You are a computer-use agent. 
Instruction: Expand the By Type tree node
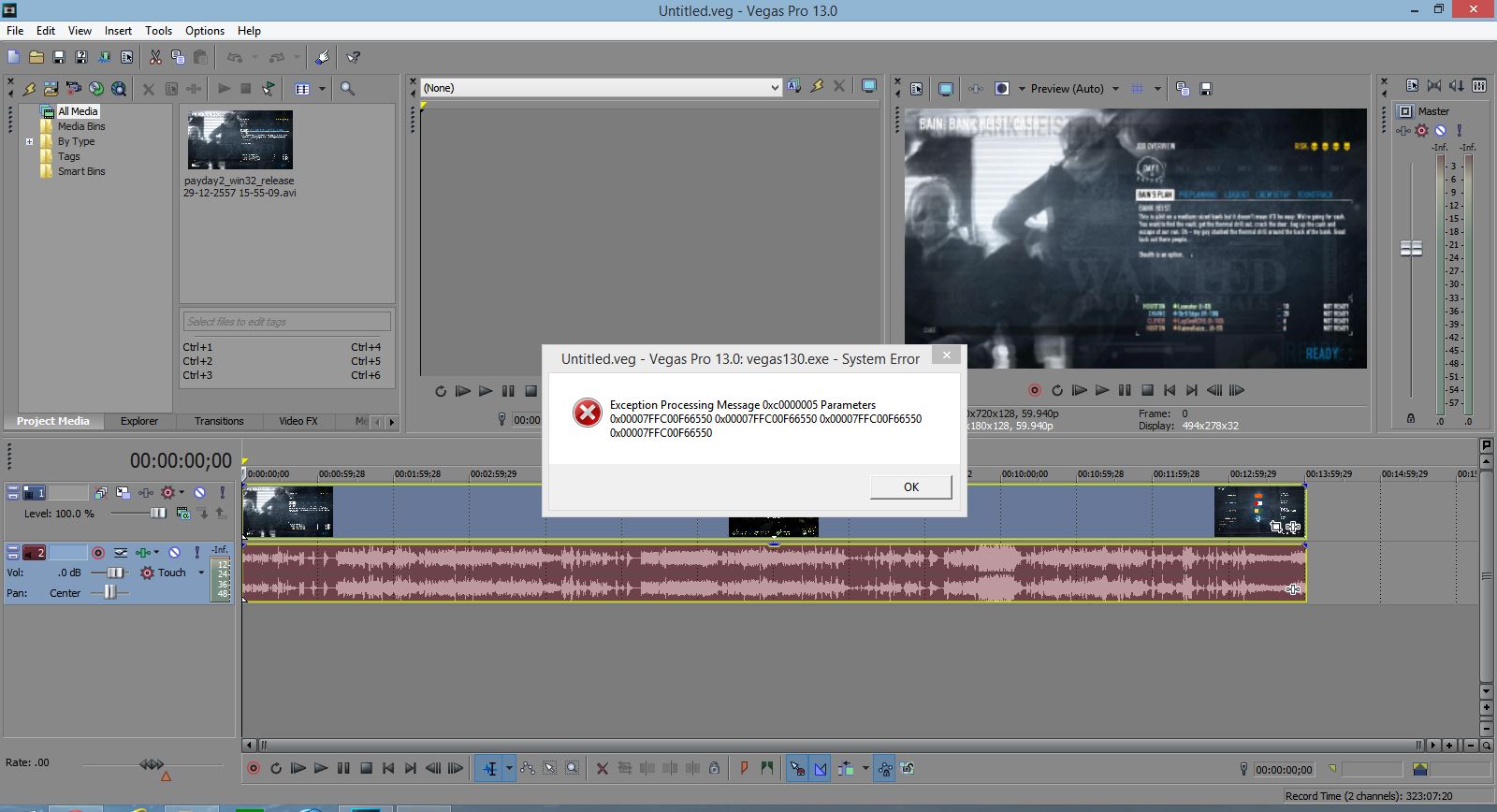point(29,142)
